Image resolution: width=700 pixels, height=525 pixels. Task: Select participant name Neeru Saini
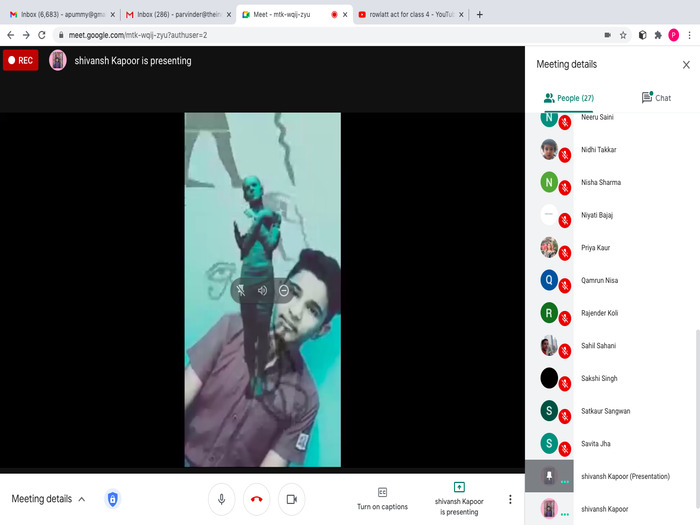coord(597,117)
